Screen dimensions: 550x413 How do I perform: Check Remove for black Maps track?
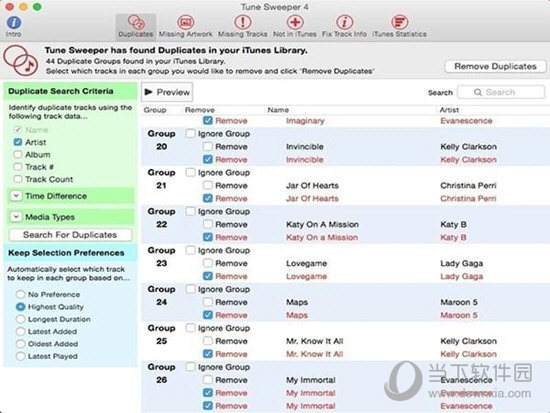pos(208,302)
